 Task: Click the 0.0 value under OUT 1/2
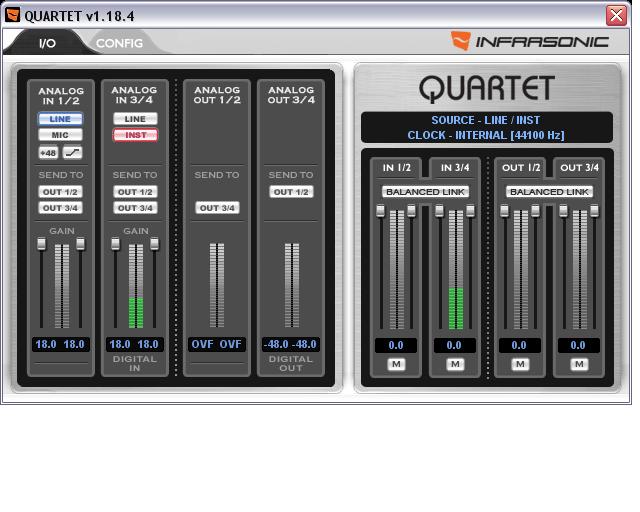point(520,345)
